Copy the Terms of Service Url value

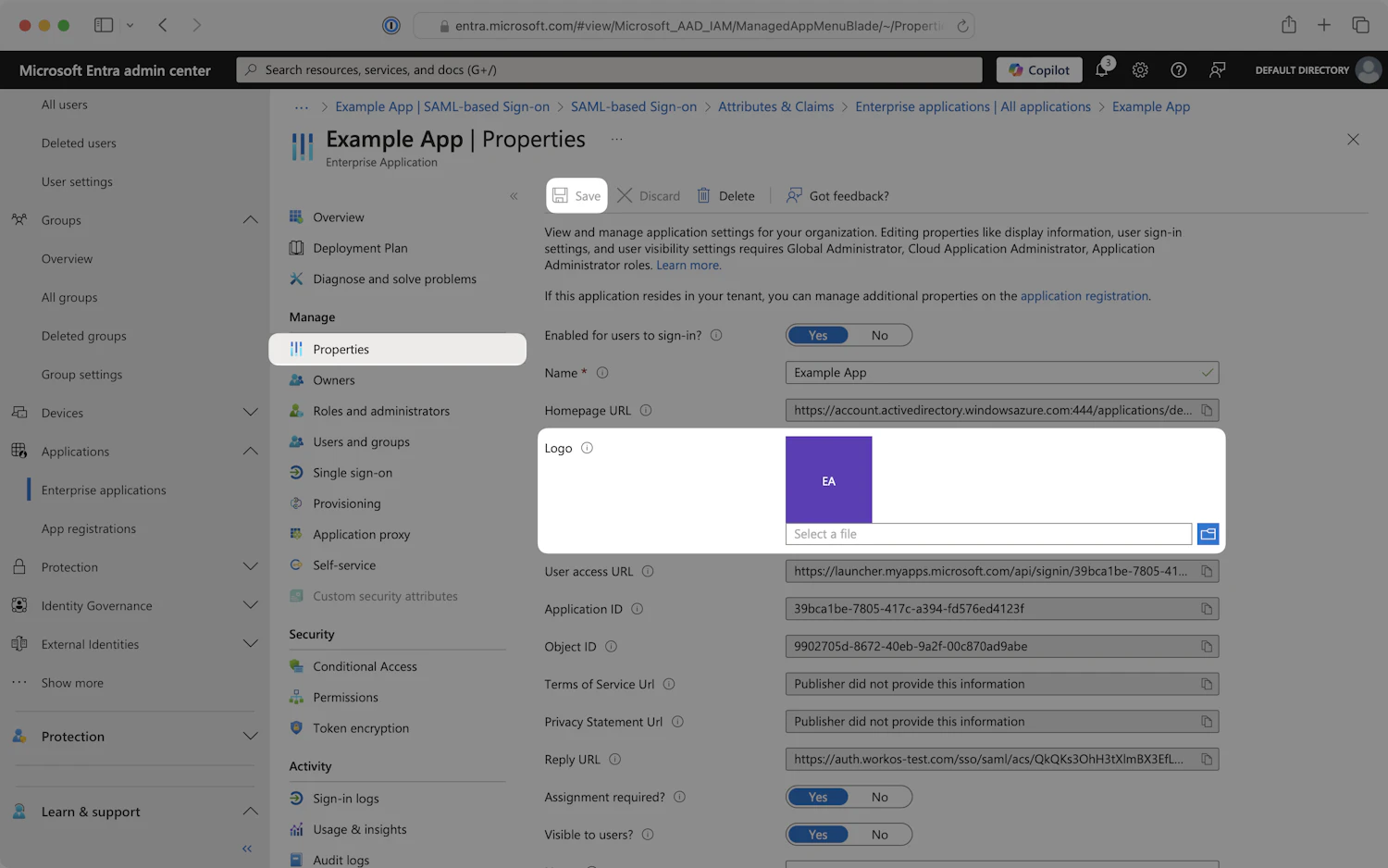(1207, 684)
